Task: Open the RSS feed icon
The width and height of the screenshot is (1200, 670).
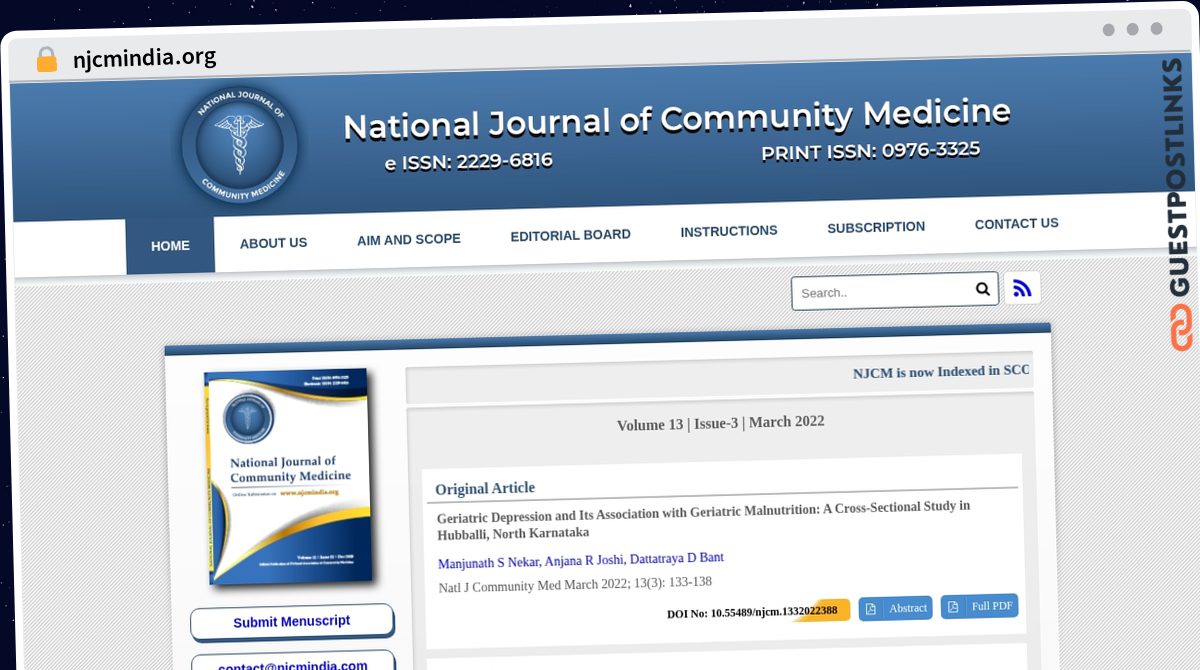Action: tap(1022, 288)
